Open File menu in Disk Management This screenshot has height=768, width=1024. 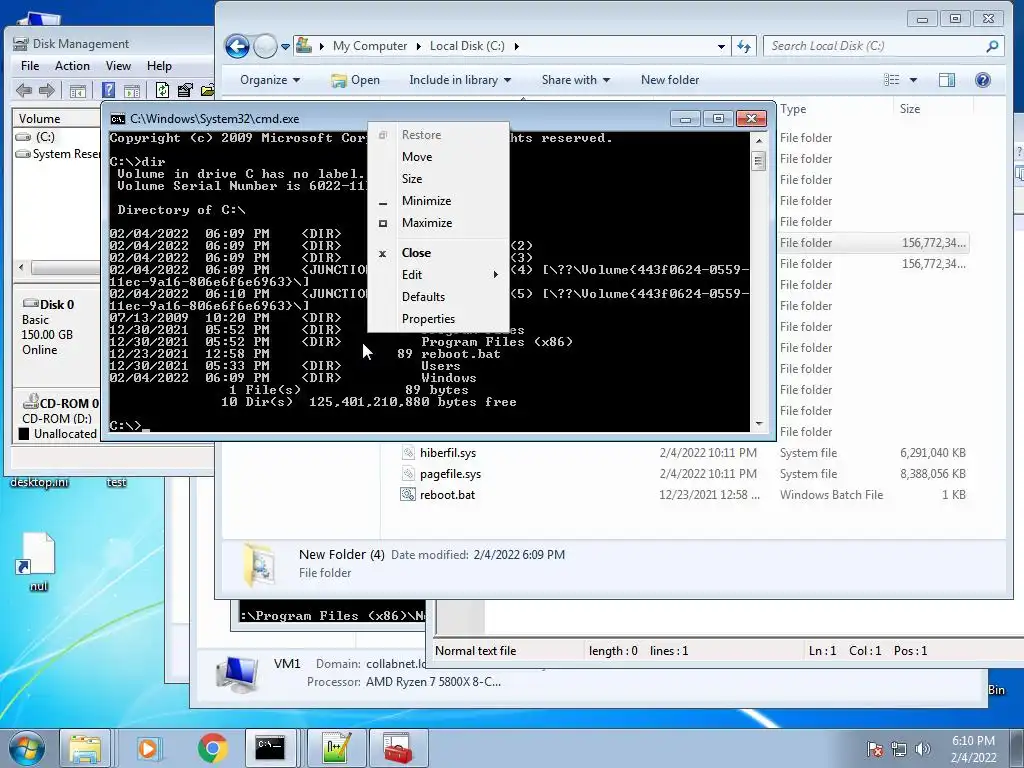[x=30, y=66]
